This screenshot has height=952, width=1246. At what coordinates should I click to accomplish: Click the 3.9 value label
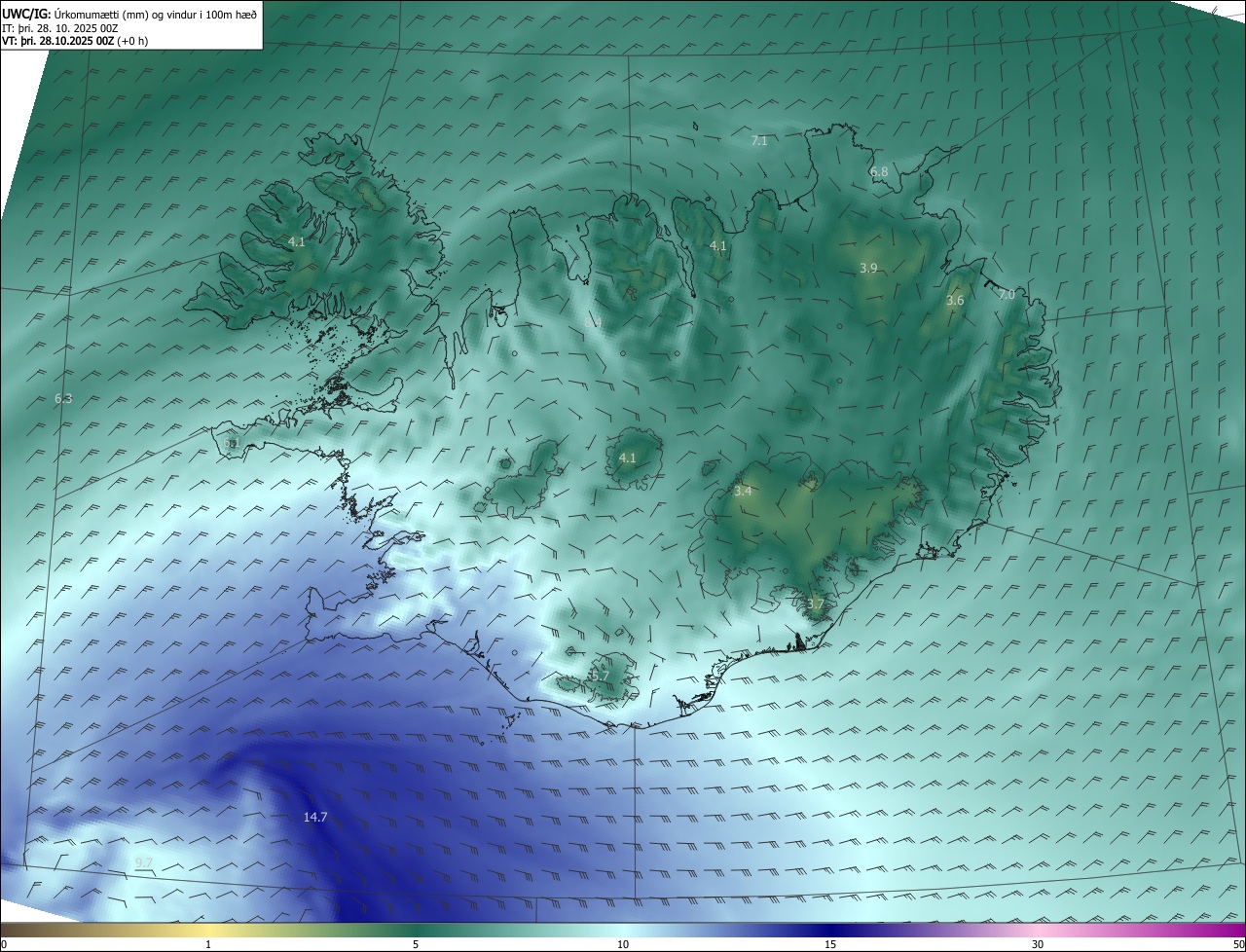(x=868, y=269)
